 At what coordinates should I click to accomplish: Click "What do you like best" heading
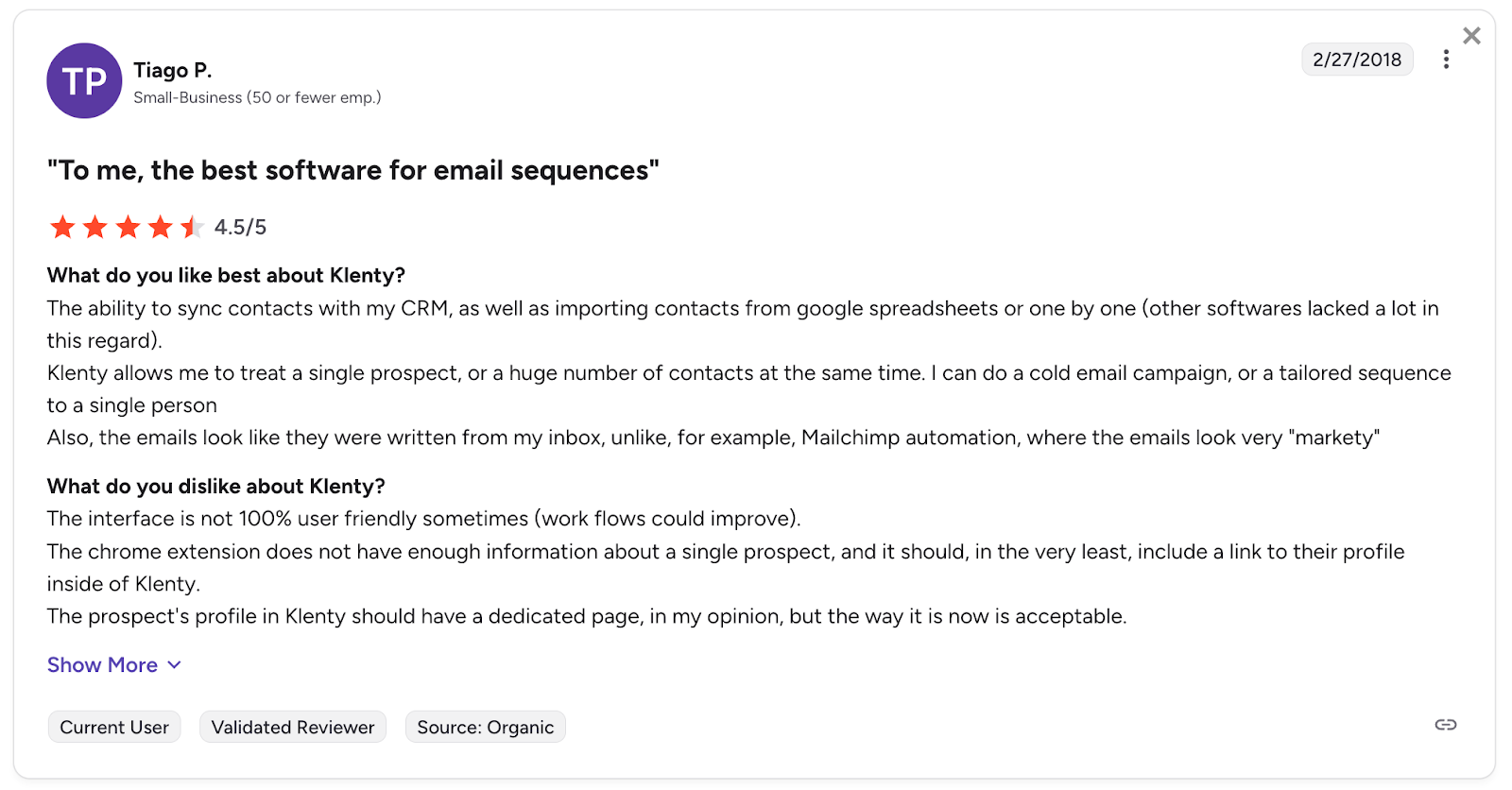tap(226, 275)
